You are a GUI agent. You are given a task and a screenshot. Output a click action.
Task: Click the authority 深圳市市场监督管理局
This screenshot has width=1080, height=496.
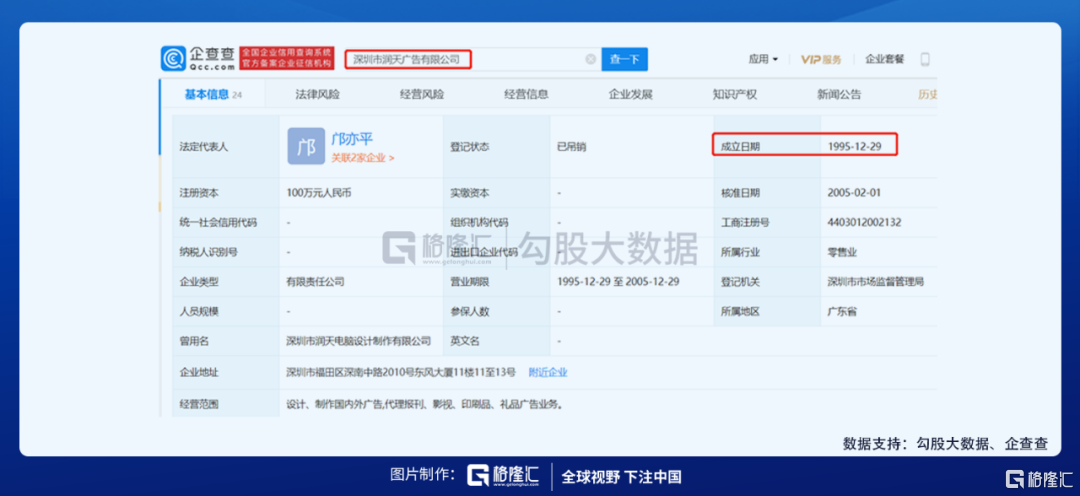pos(875,281)
